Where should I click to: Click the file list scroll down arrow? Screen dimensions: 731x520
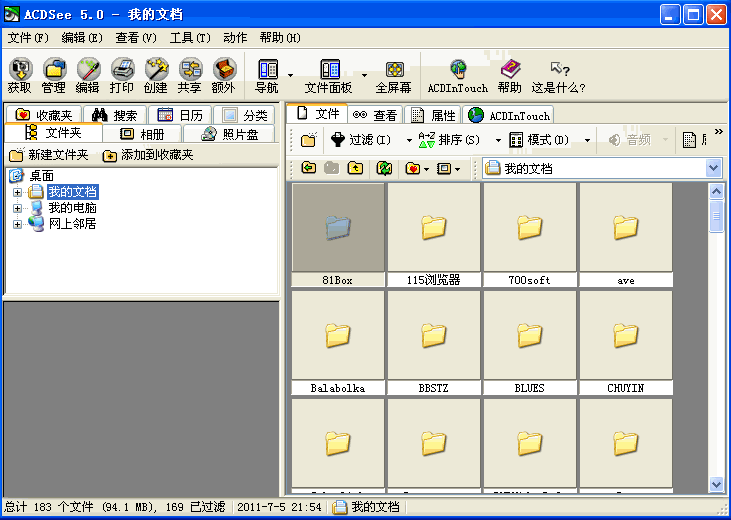[x=716, y=484]
